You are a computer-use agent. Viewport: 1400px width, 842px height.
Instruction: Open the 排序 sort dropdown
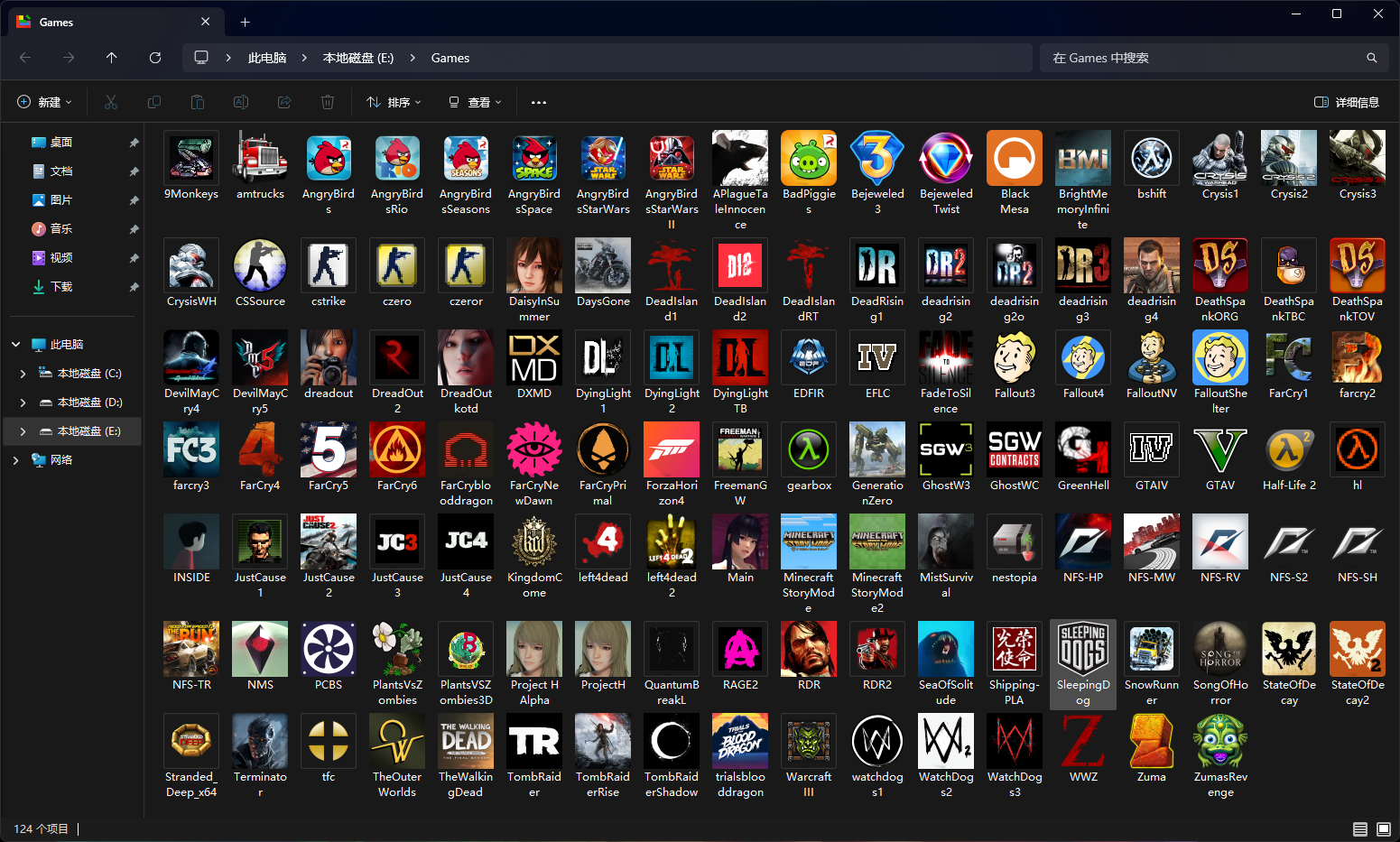tap(394, 102)
